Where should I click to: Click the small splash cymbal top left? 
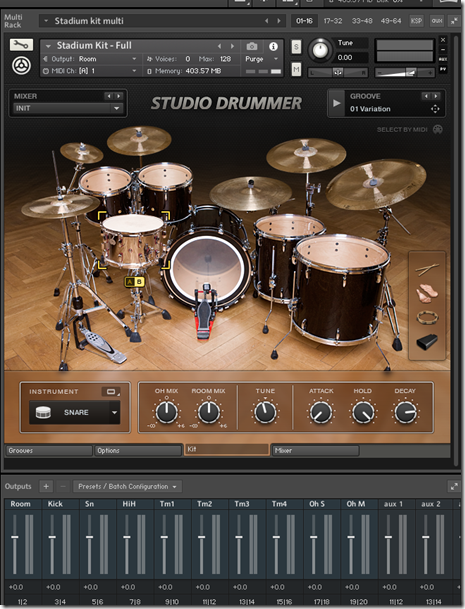click(82, 152)
